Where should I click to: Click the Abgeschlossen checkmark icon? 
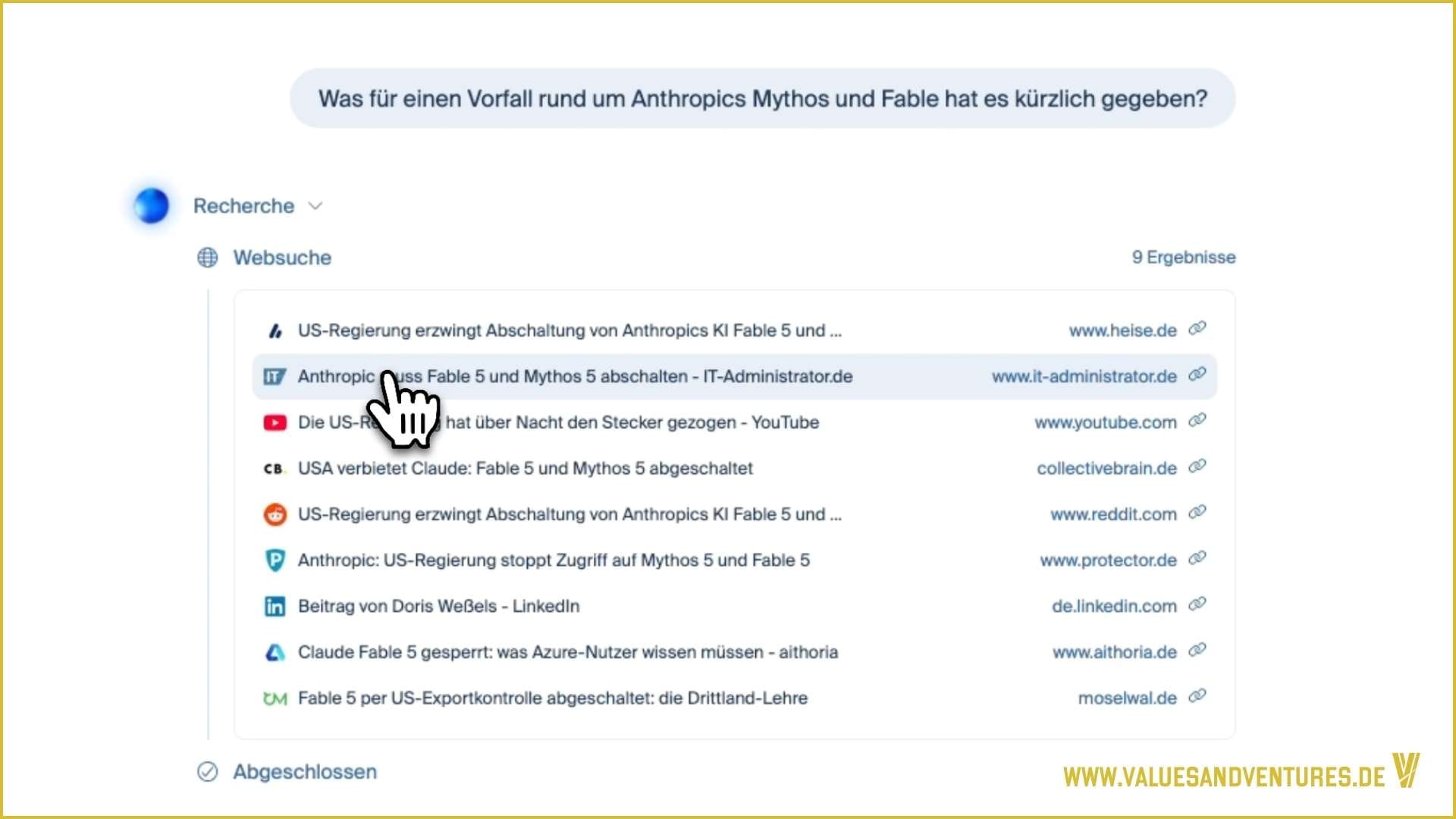pyautogui.click(x=207, y=772)
